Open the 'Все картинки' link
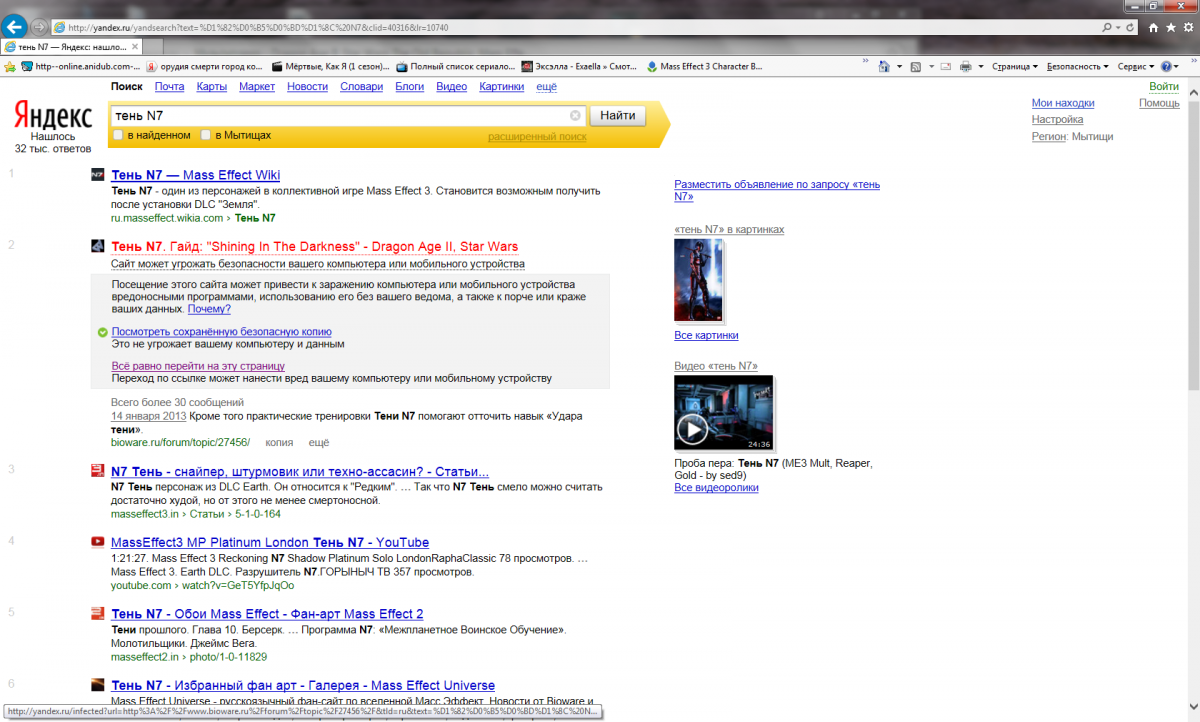Screen dimensions: 1200x722 tap(706, 336)
